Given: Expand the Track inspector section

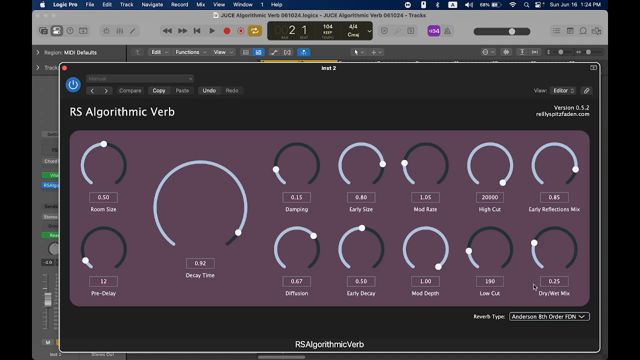Looking at the screenshot, I should click(38, 67).
